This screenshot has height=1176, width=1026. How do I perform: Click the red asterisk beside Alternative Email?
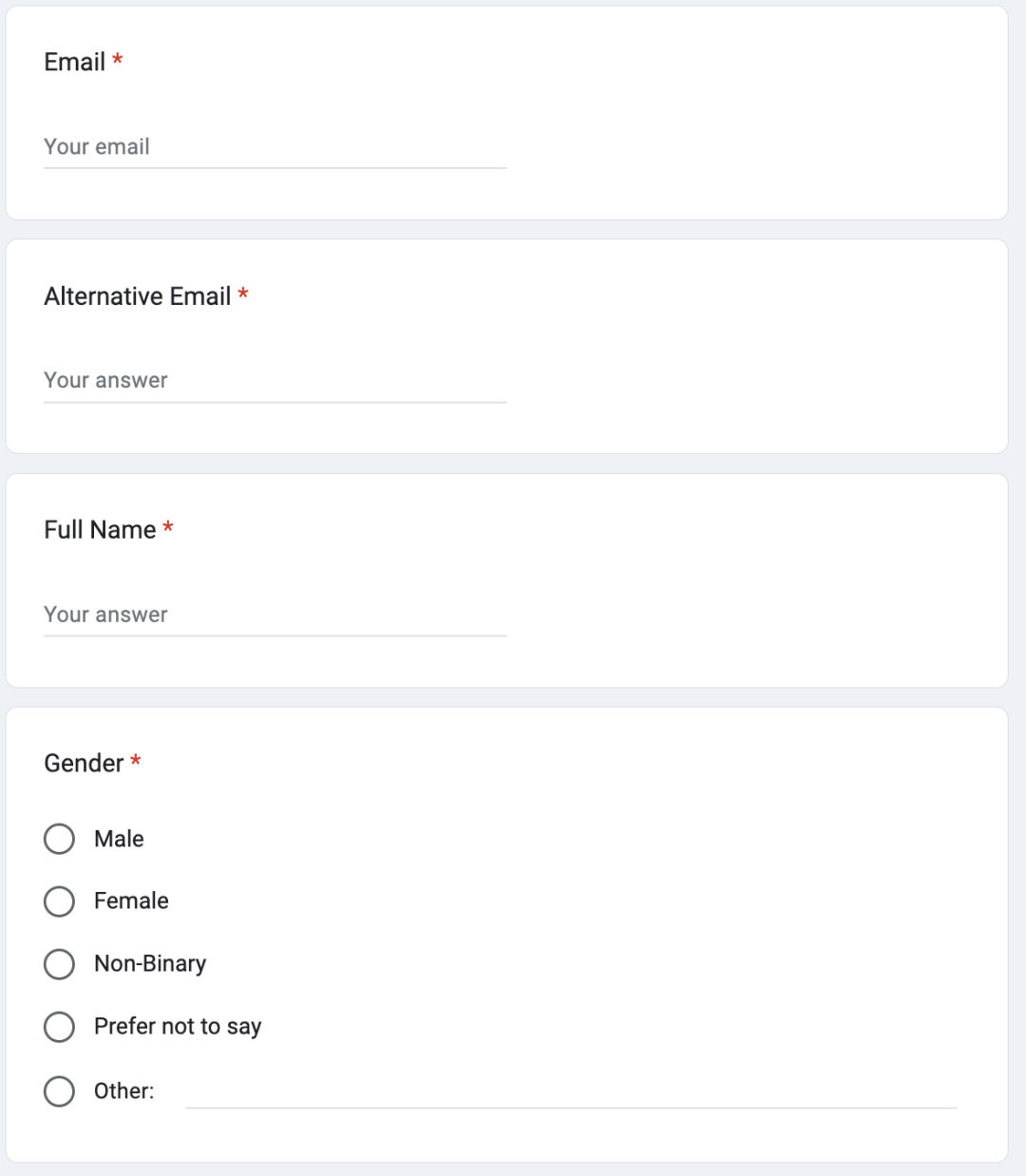(x=243, y=294)
